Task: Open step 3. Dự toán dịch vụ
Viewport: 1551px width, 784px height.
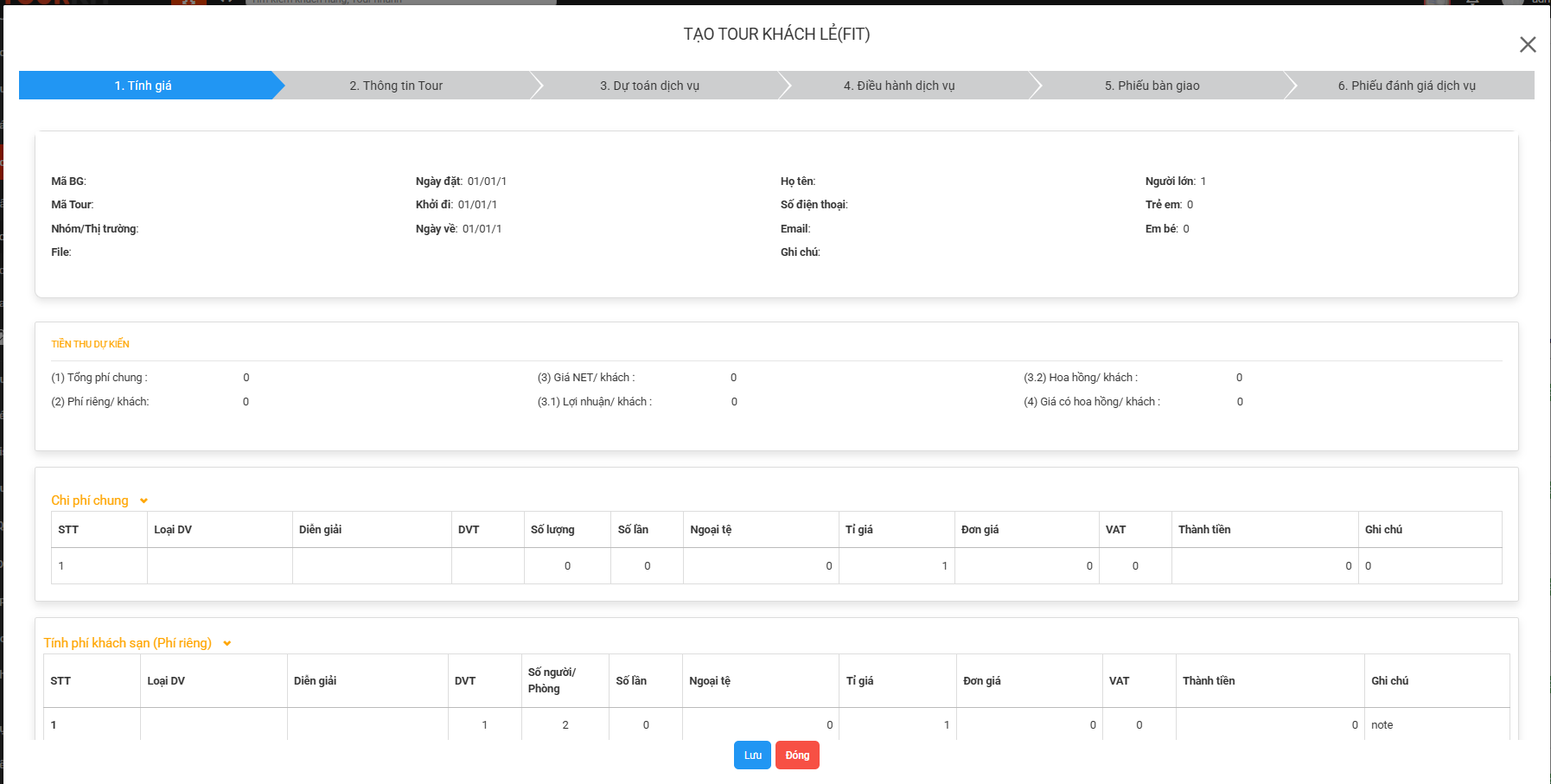Action: click(649, 86)
